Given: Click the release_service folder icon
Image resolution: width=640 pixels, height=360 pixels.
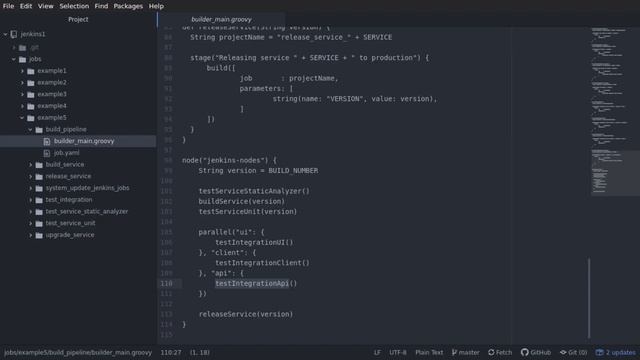Looking at the screenshot, I should coord(39,177).
